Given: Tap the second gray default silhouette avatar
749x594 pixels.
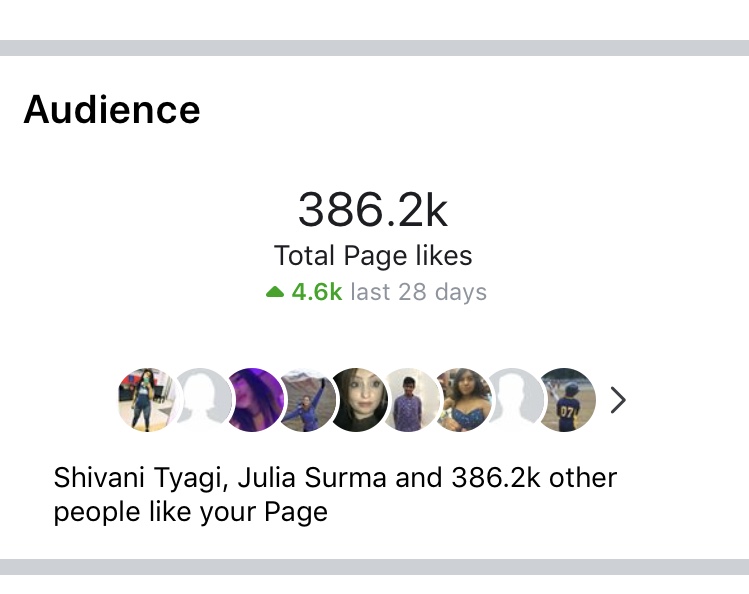Looking at the screenshot, I should coord(515,400).
